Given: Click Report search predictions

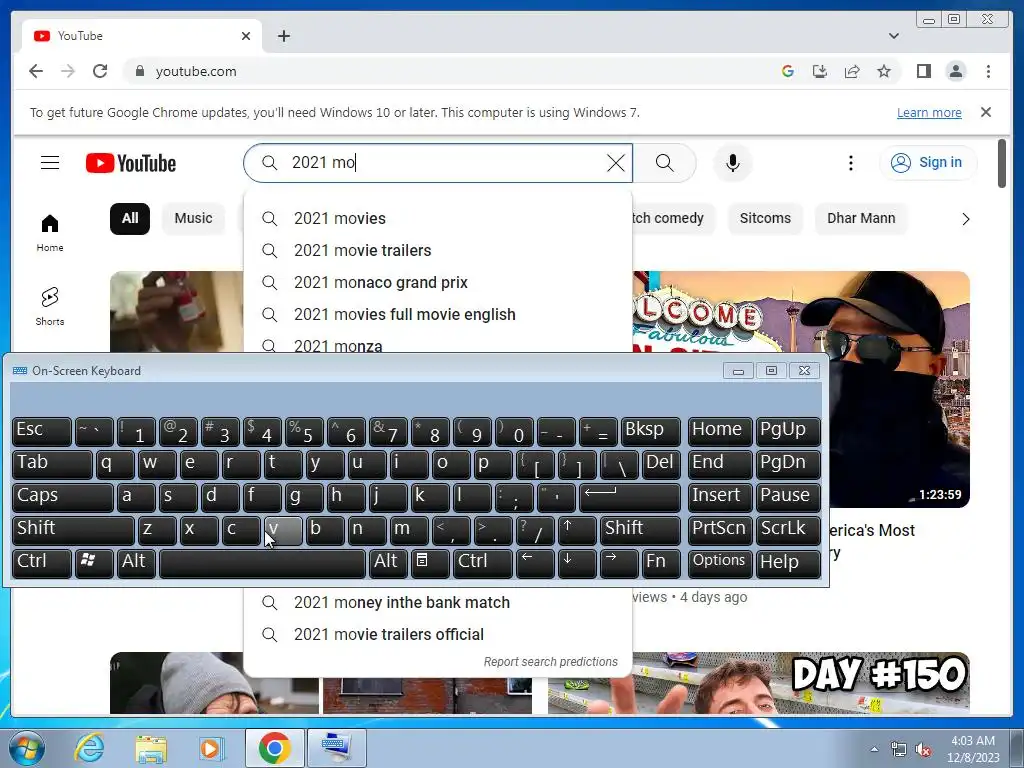Looking at the screenshot, I should 551,662.
